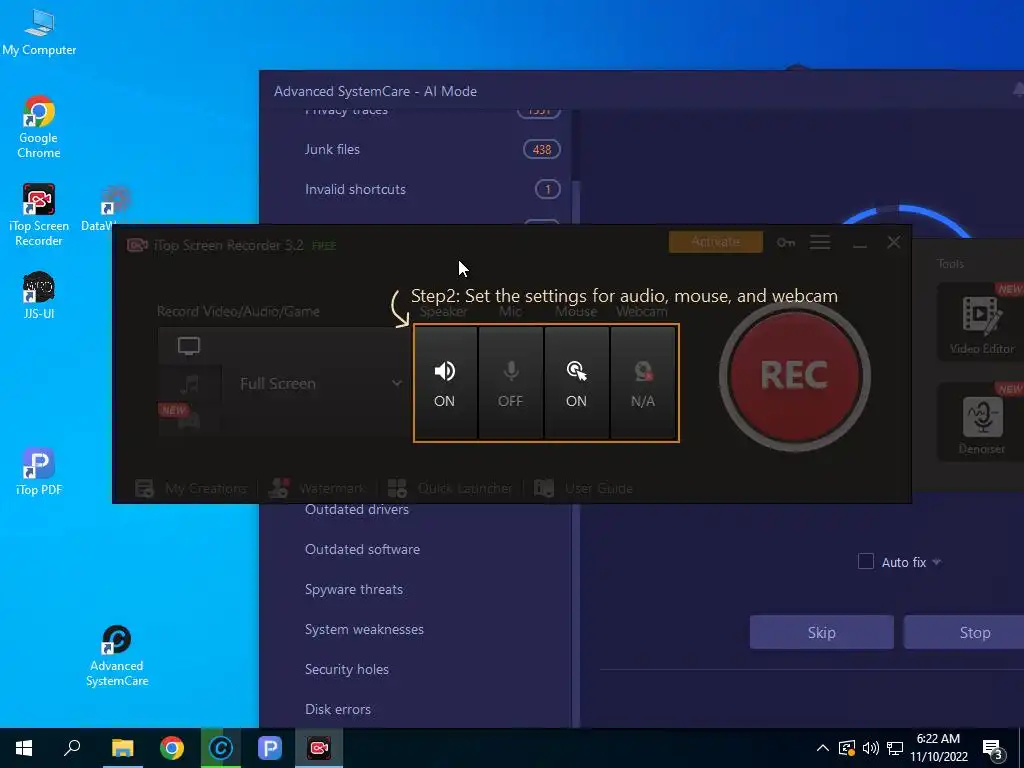The image size is (1024, 768).
Task: Open the taskbar search
Action: pyautogui.click(x=72, y=748)
